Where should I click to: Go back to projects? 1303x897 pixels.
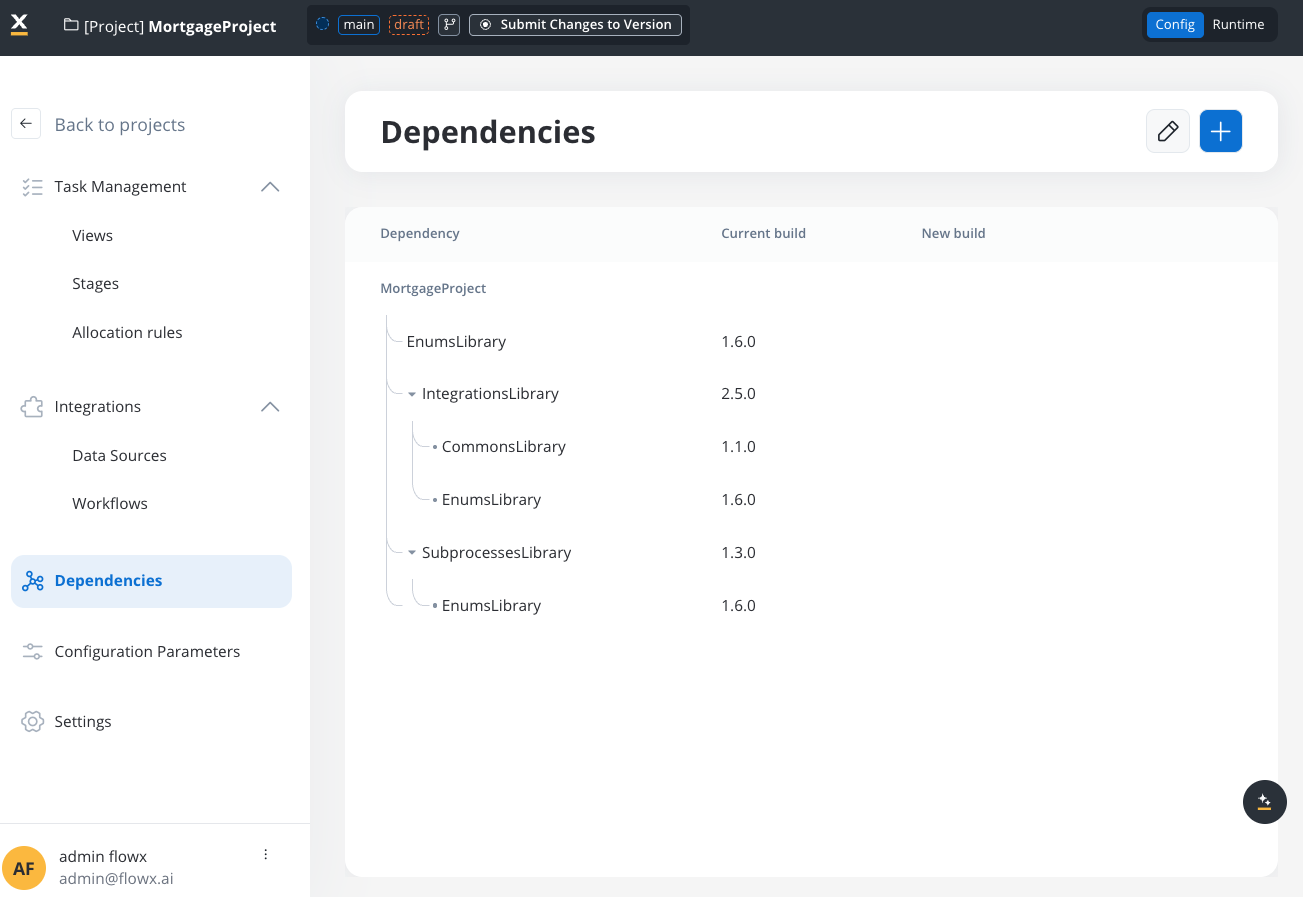(x=120, y=125)
